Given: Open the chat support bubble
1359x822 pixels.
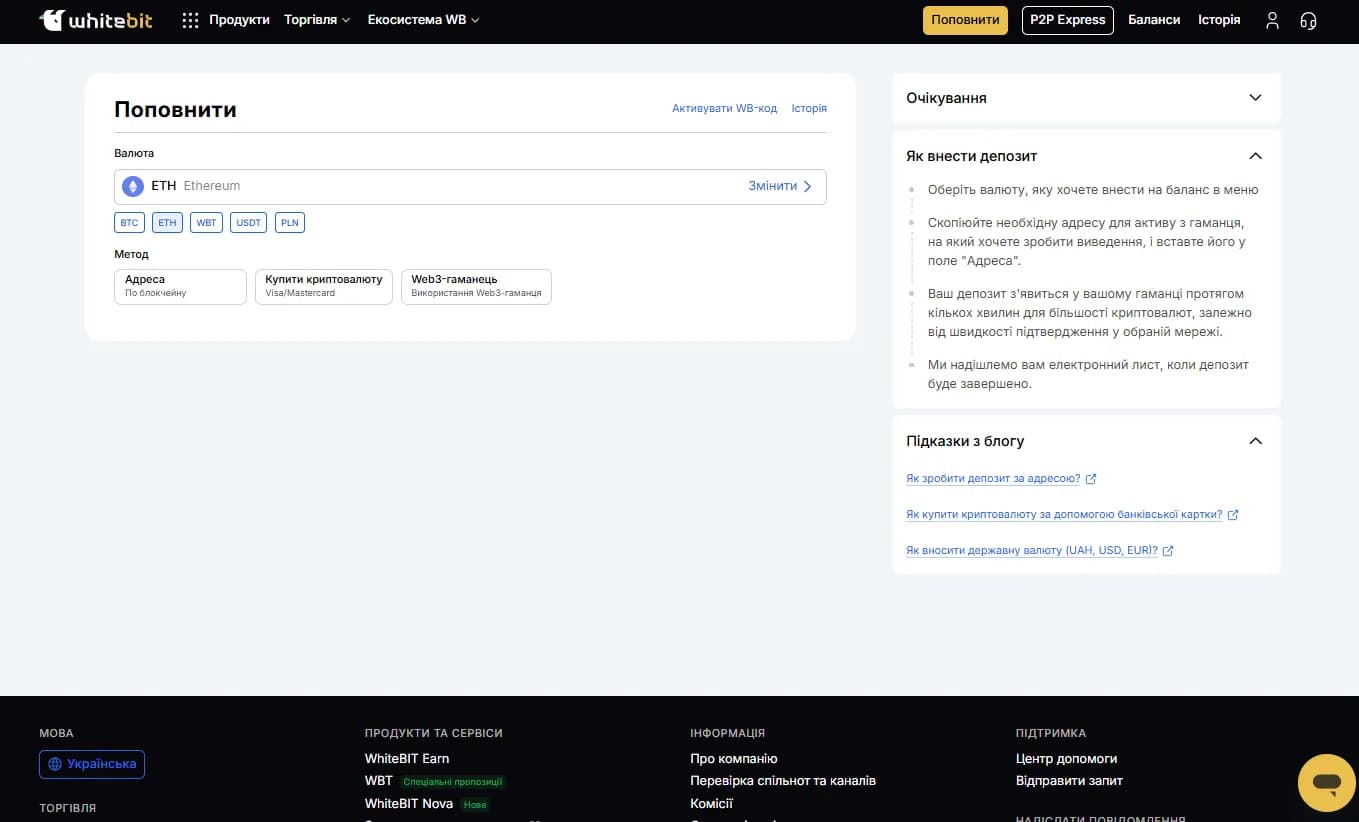Looking at the screenshot, I should coord(1326,783).
